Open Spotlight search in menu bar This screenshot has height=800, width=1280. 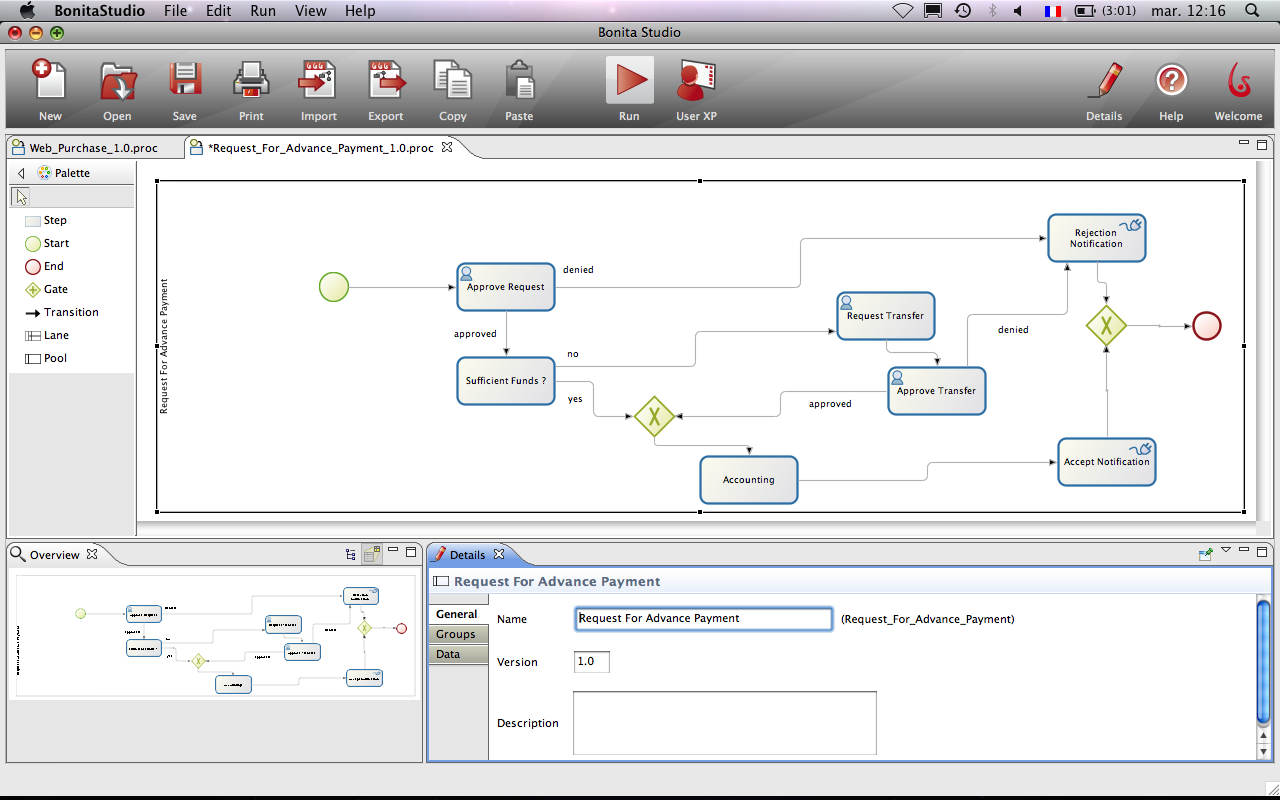tap(1252, 11)
